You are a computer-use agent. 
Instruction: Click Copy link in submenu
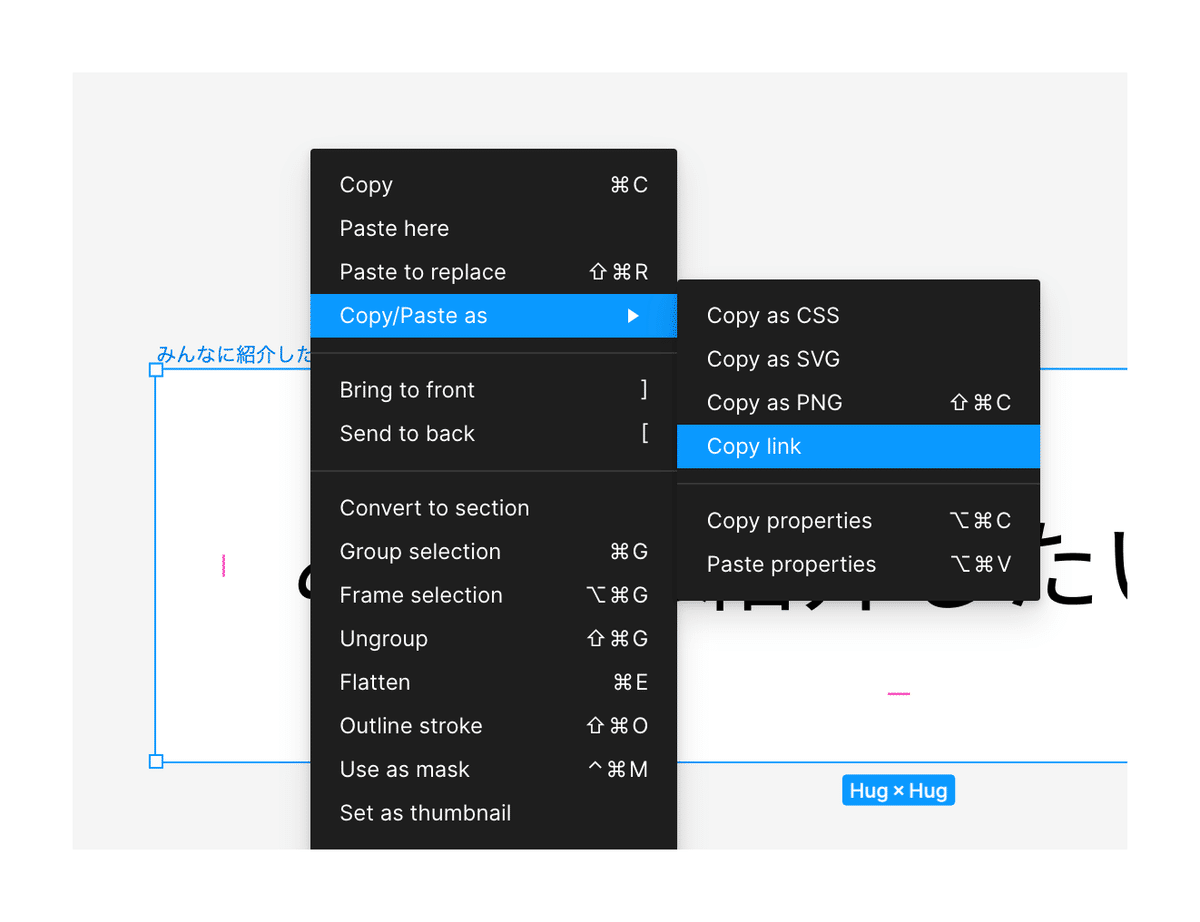[x=859, y=447]
